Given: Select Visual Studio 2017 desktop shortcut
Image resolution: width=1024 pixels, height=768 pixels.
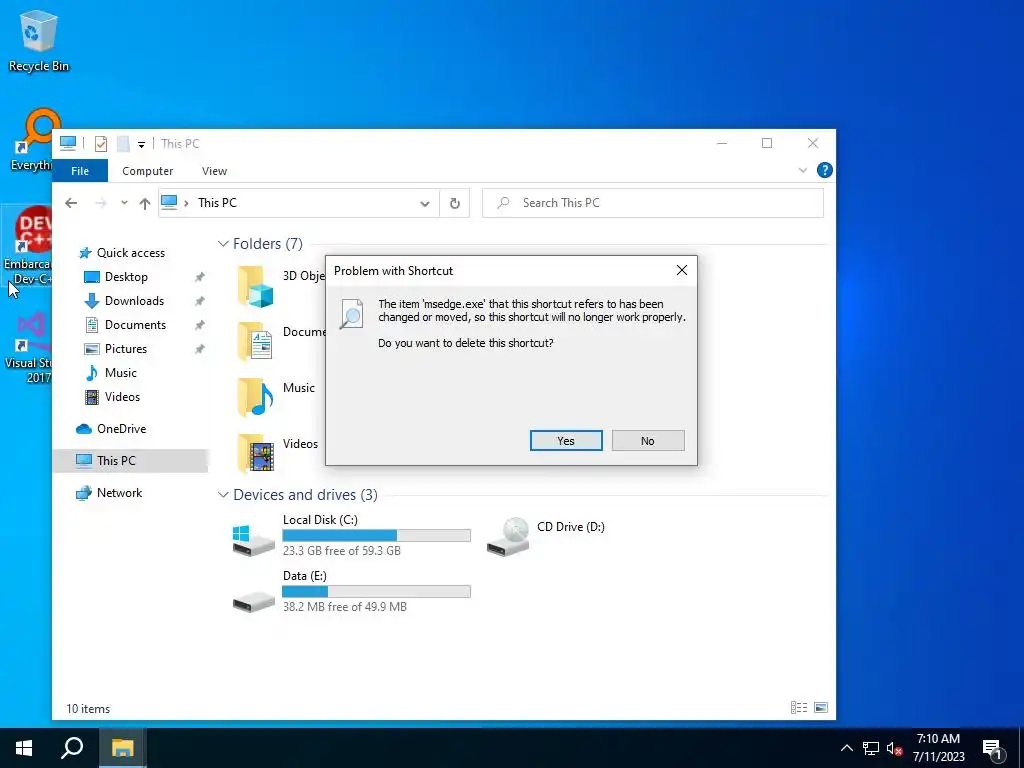Looking at the screenshot, I should pos(29,348).
